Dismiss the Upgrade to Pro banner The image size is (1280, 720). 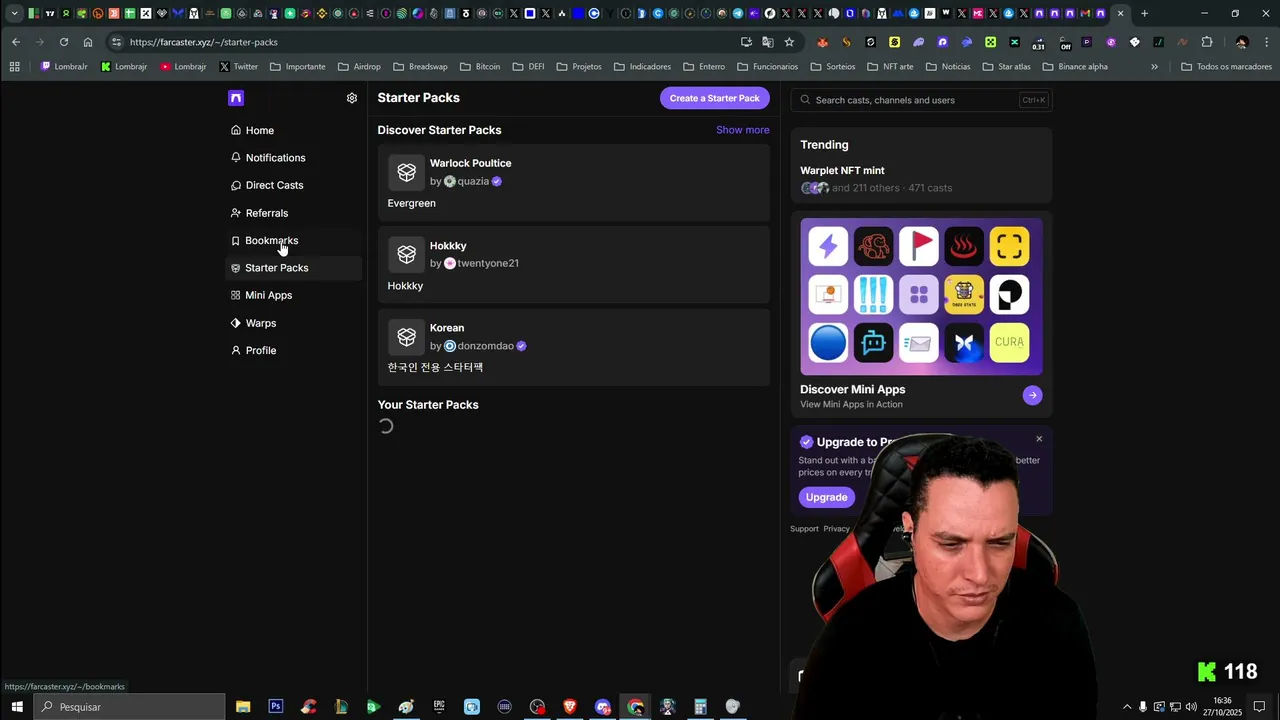(1039, 439)
